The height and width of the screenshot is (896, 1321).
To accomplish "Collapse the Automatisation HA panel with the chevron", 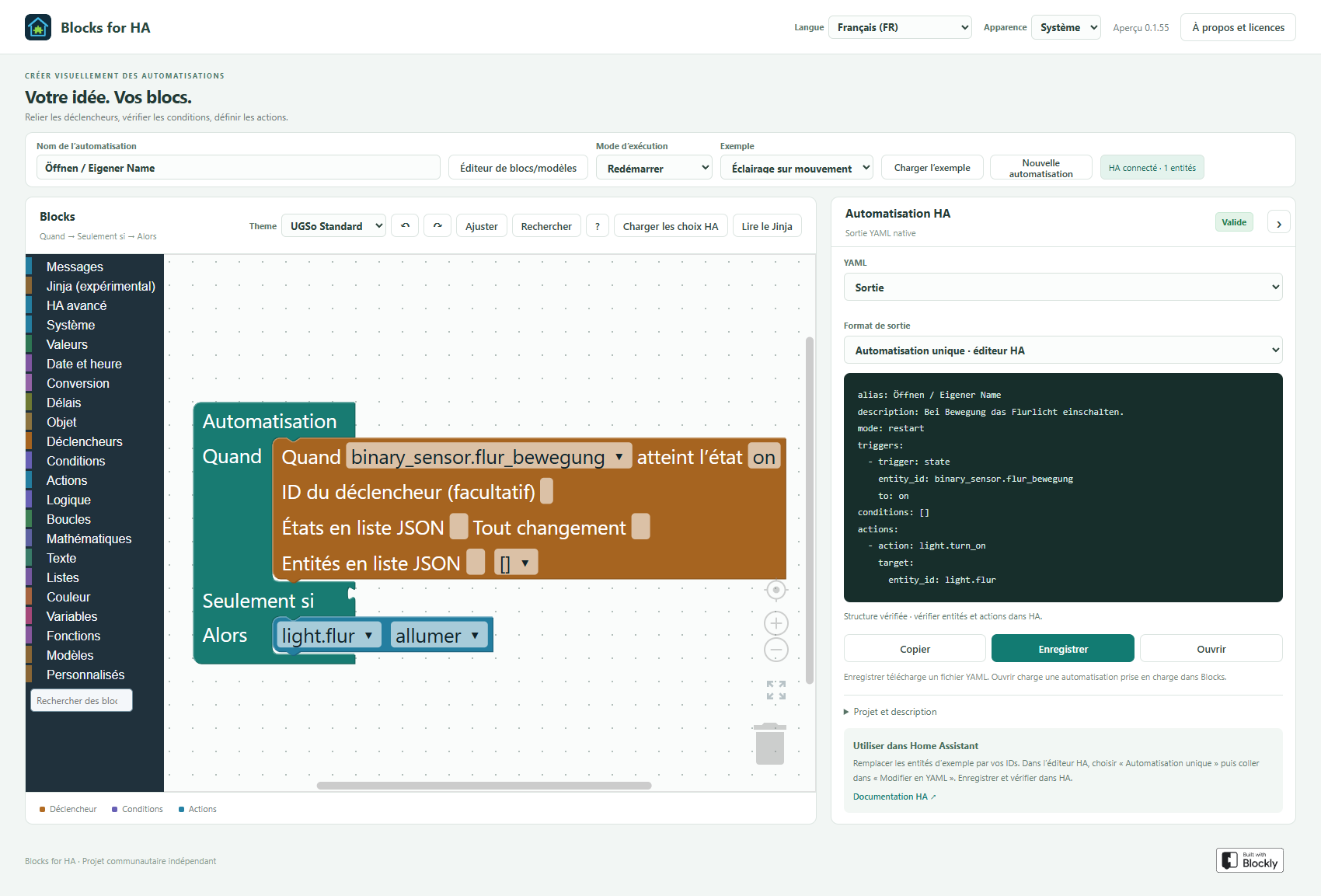I will (1279, 223).
